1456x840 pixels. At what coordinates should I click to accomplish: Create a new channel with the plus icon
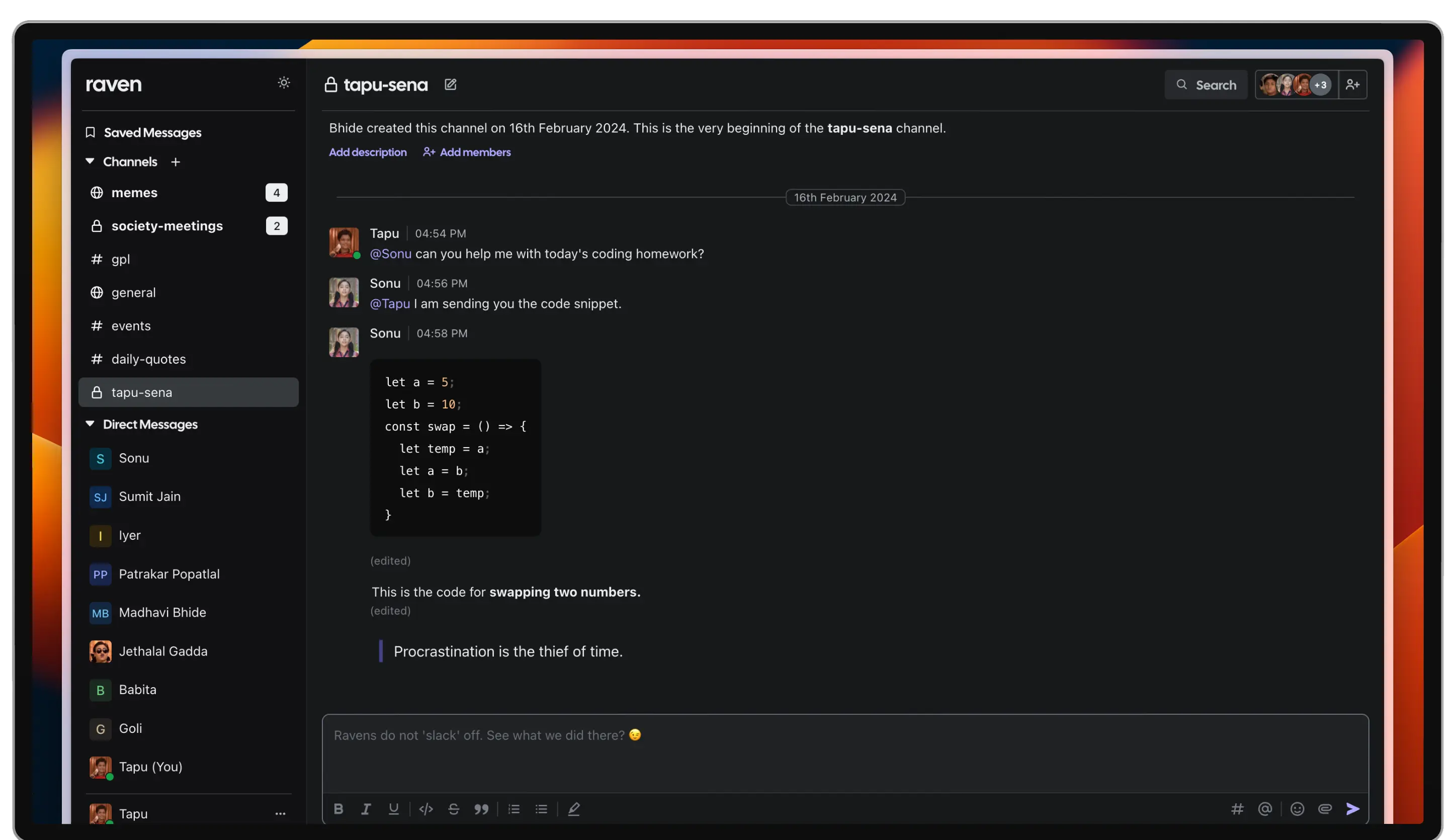176,162
